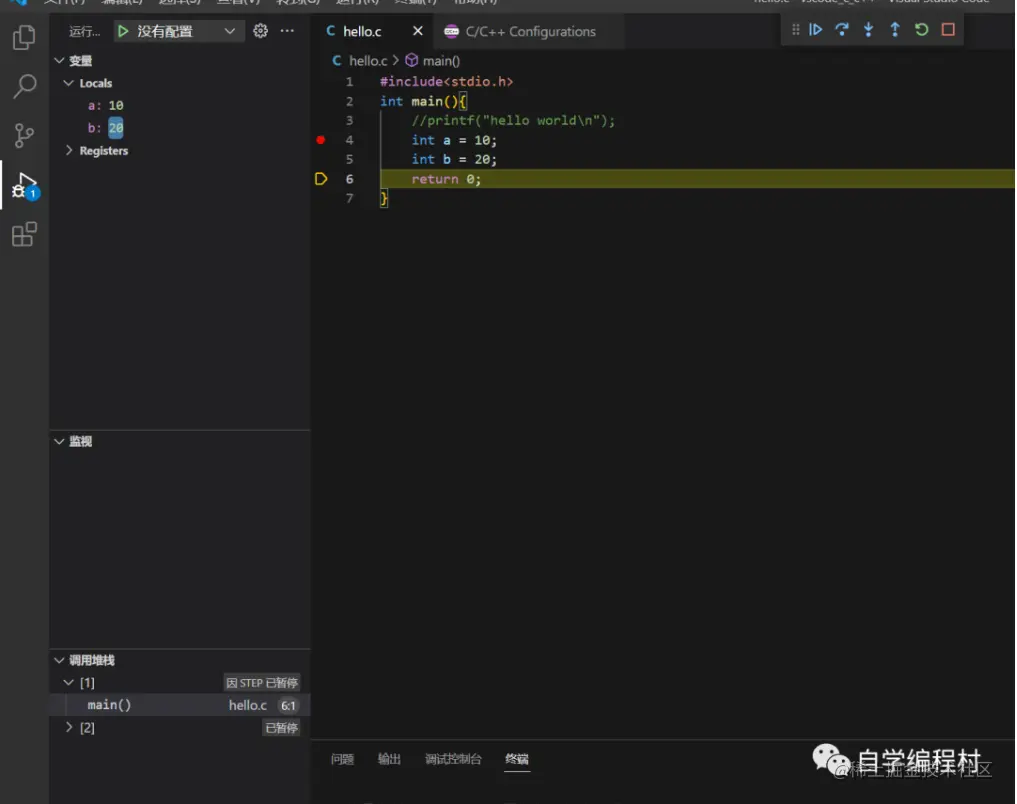Viewport: 1017px width, 804px height.
Task: Open the debug panel more actions ellipsis
Action: click(287, 30)
